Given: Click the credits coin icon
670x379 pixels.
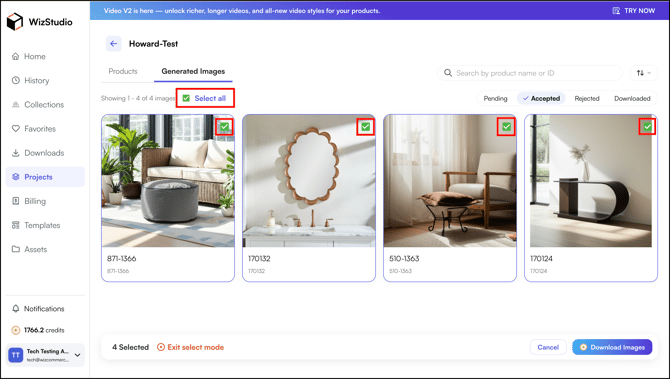Looking at the screenshot, I should tap(16, 330).
